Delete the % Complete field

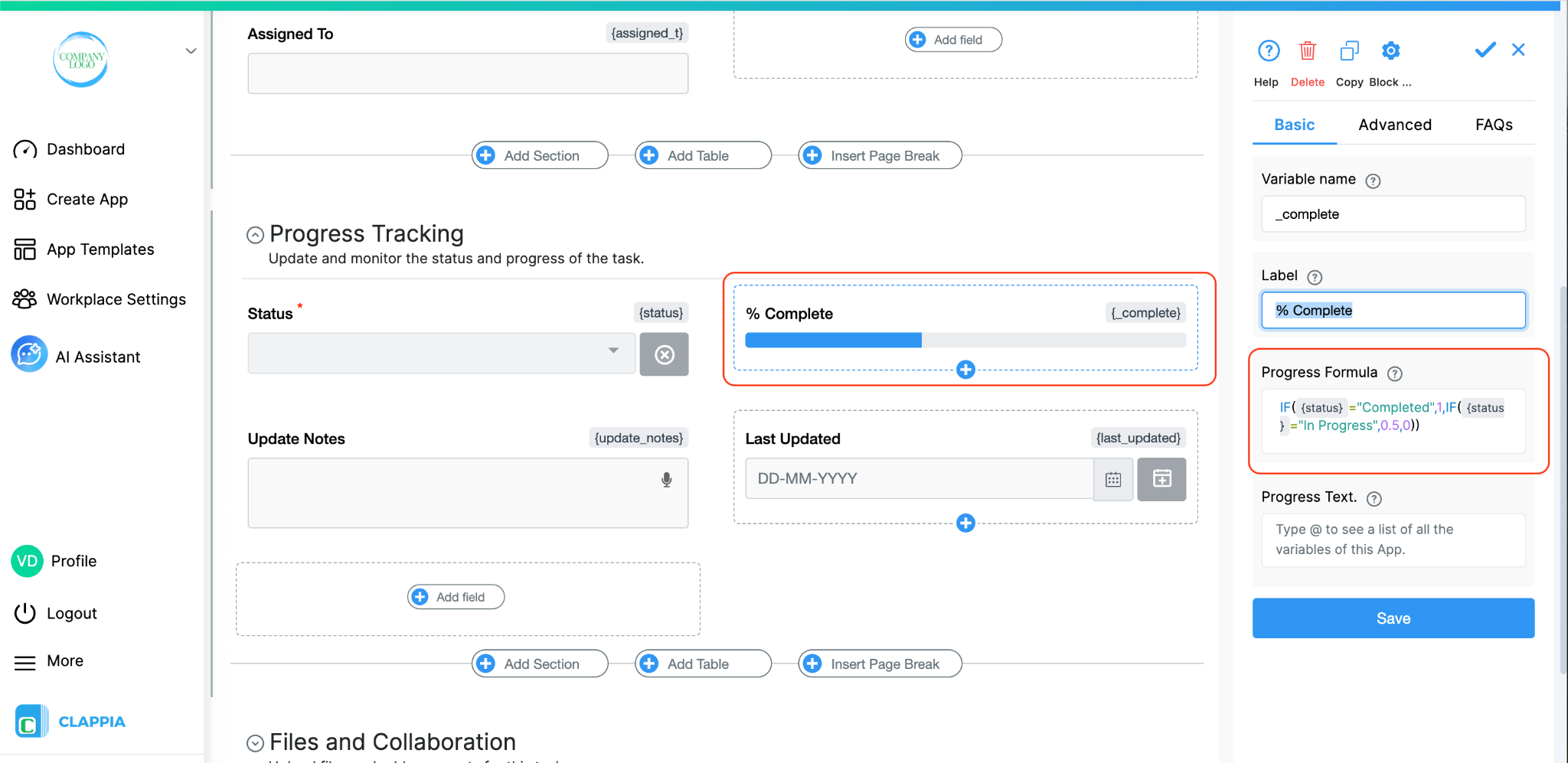point(1308,51)
